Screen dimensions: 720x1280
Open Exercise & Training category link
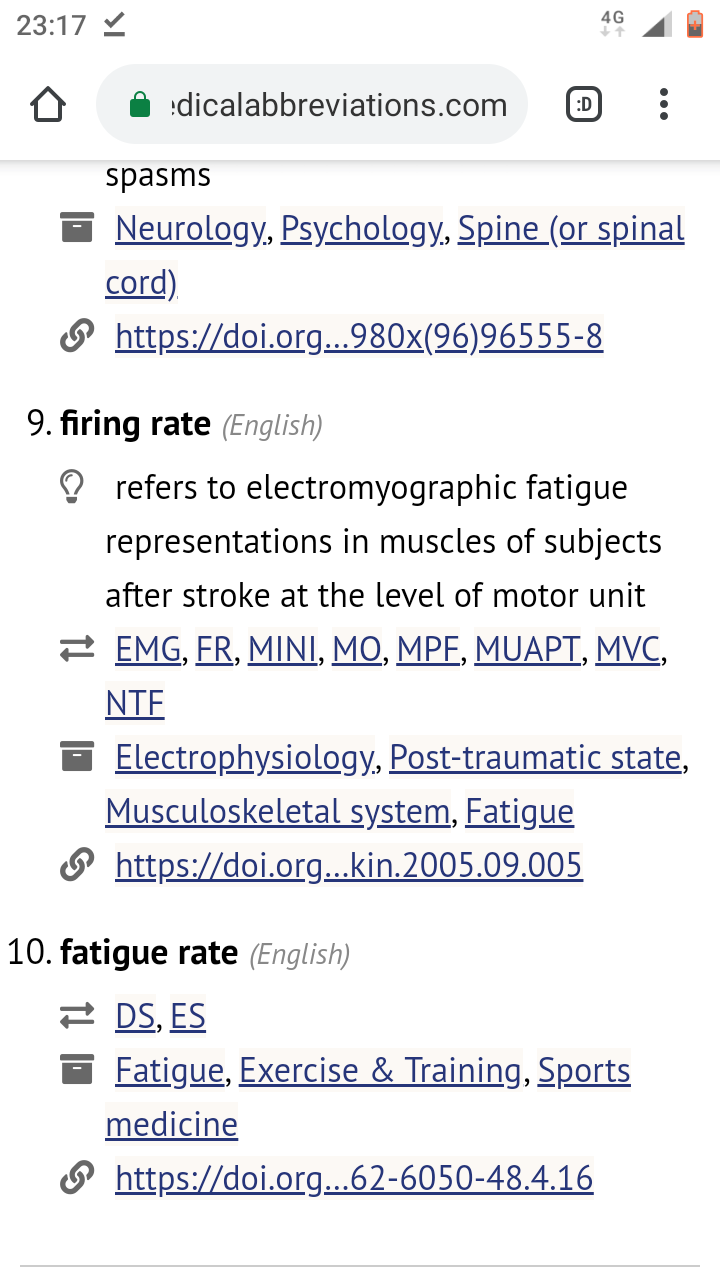coord(381,1071)
